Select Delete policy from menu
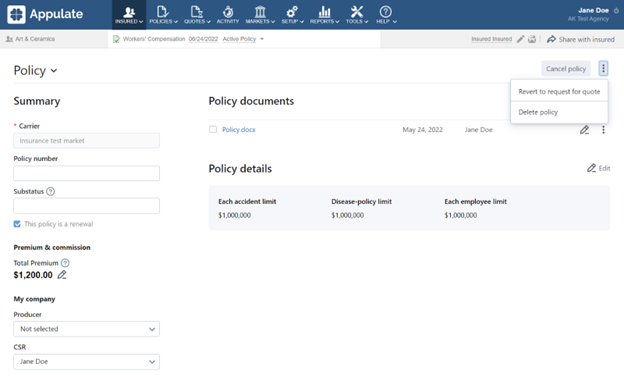 [x=559, y=112]
